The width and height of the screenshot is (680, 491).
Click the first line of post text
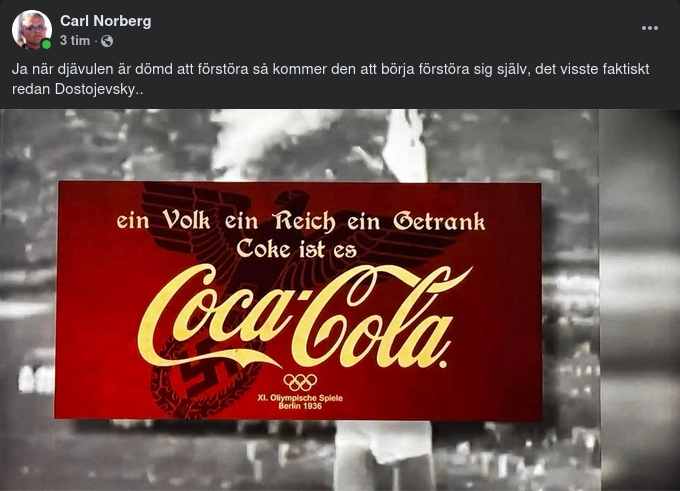click(x=330, y=69)
